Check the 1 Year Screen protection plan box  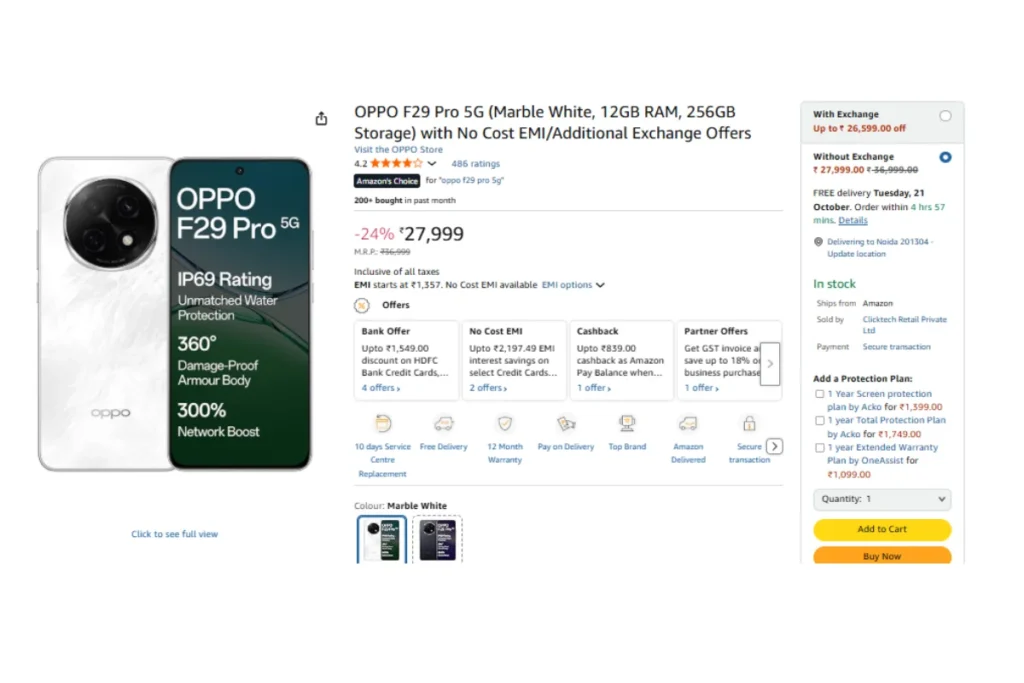tap(820, 394)
